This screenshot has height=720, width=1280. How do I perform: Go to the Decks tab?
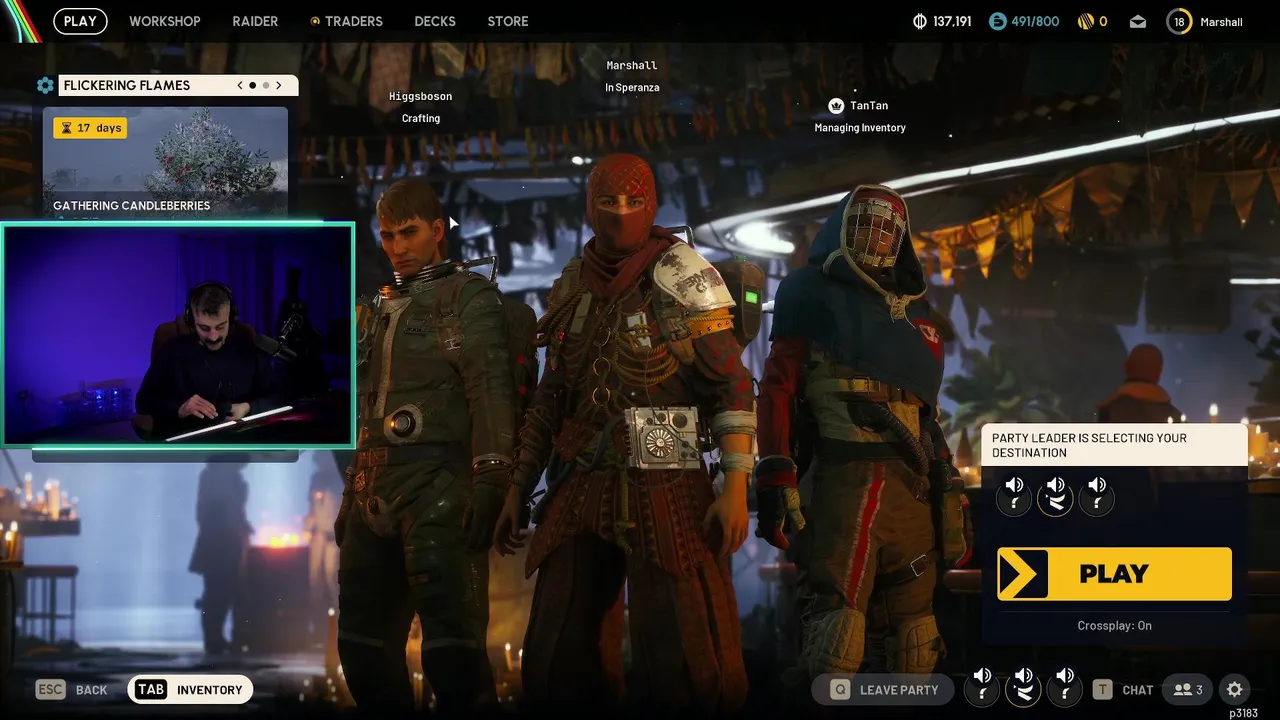(435, 21)
